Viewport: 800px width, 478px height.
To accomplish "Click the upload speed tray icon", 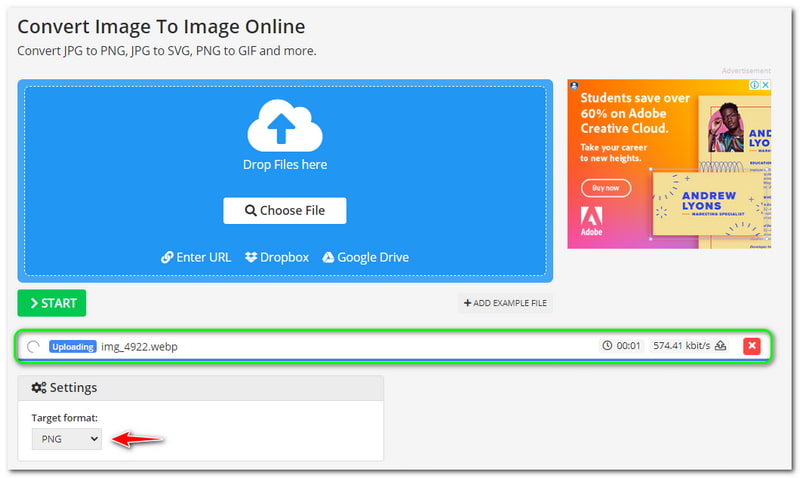I will pyautogui.click(x=721, y=346).
